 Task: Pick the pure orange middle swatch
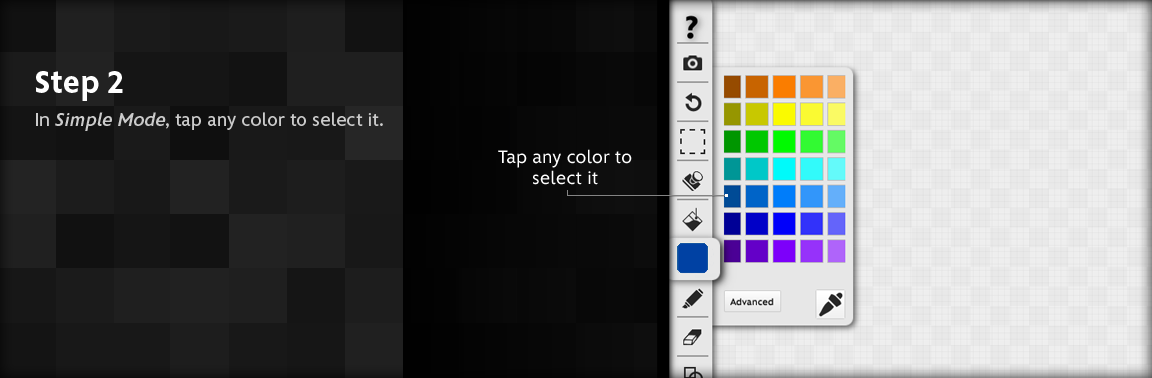(784, 87)
